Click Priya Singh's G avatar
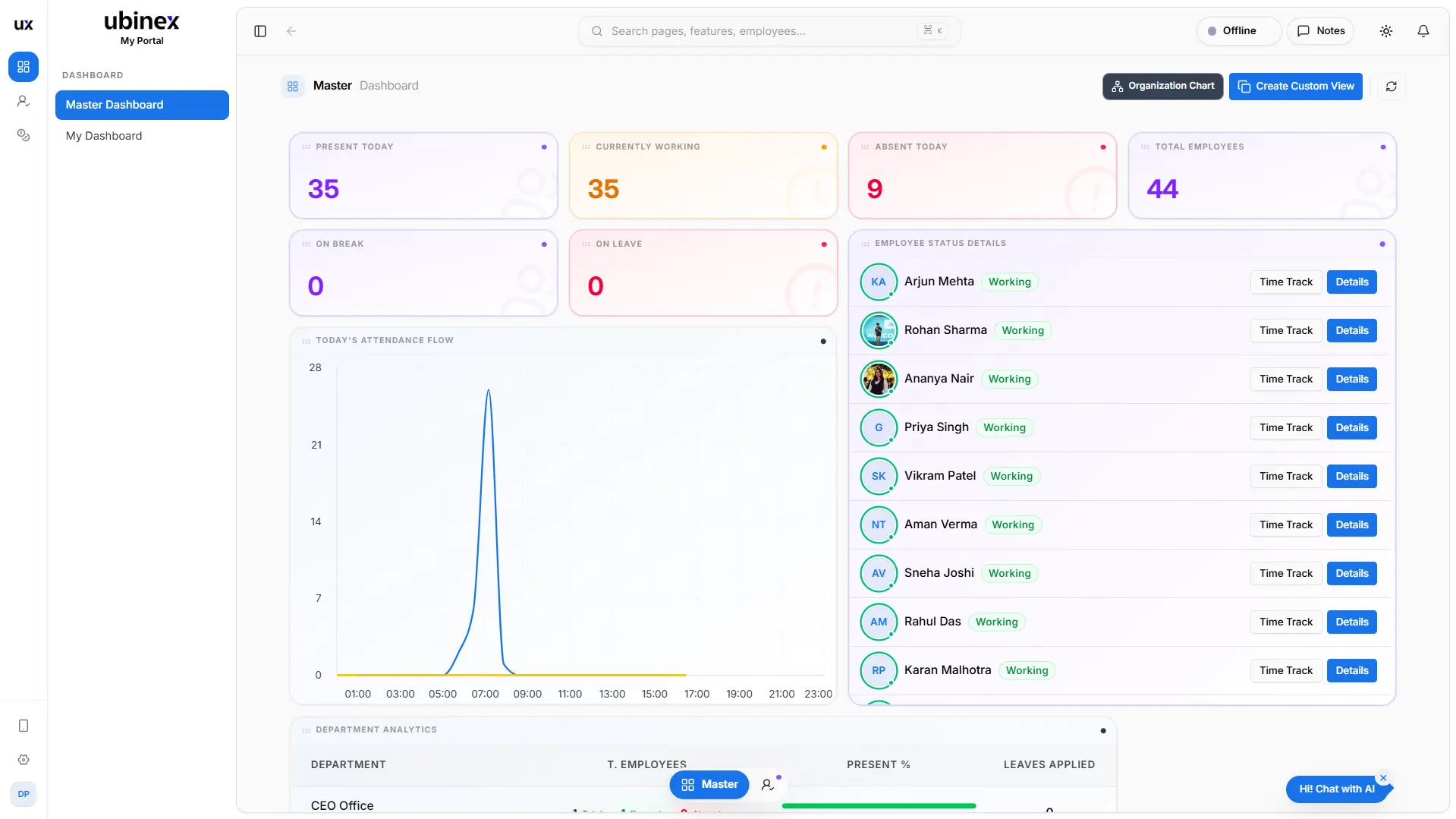This screenshot has height=819, width=1456. [879, 428]
